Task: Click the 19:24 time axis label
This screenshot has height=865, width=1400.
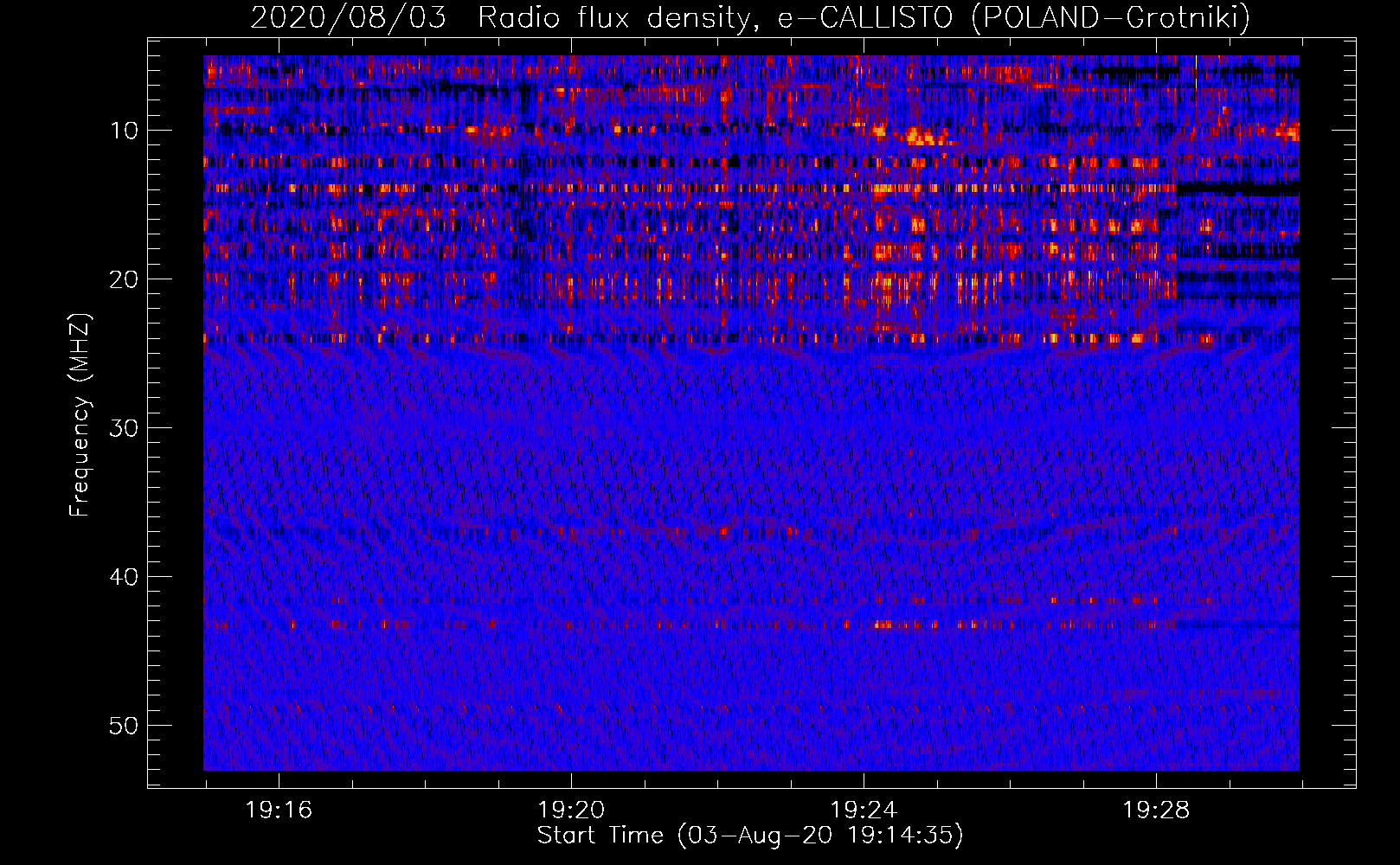Action: pos(864,811)
